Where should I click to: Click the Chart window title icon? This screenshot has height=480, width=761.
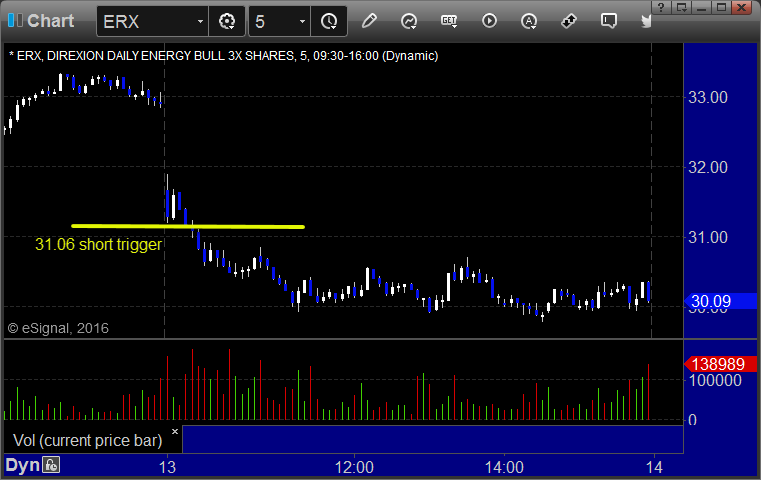click(x=15, y=20)
